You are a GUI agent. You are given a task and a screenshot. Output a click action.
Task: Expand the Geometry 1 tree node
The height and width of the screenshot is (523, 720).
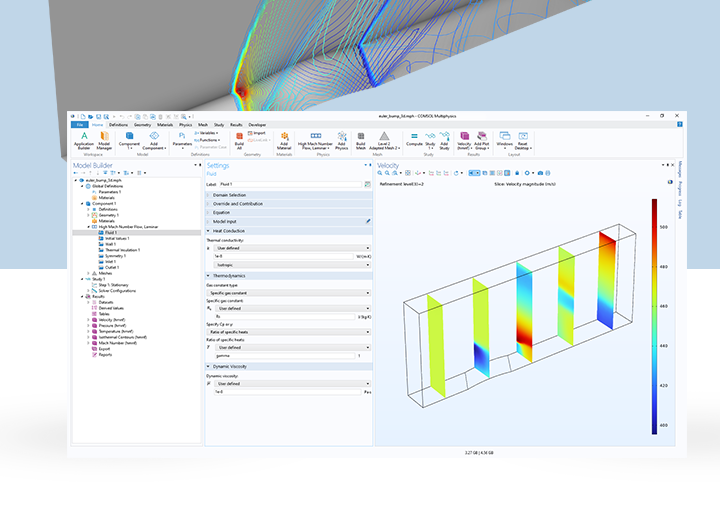tap(88, 215)
